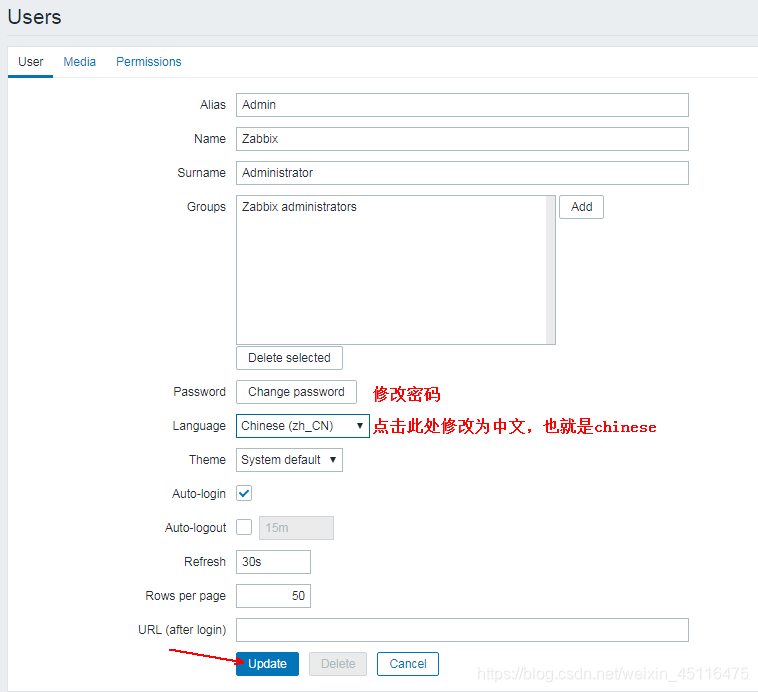Open the Permissions tab
Image resolution: width=758 pixels, height=692 pixels.
148,62
